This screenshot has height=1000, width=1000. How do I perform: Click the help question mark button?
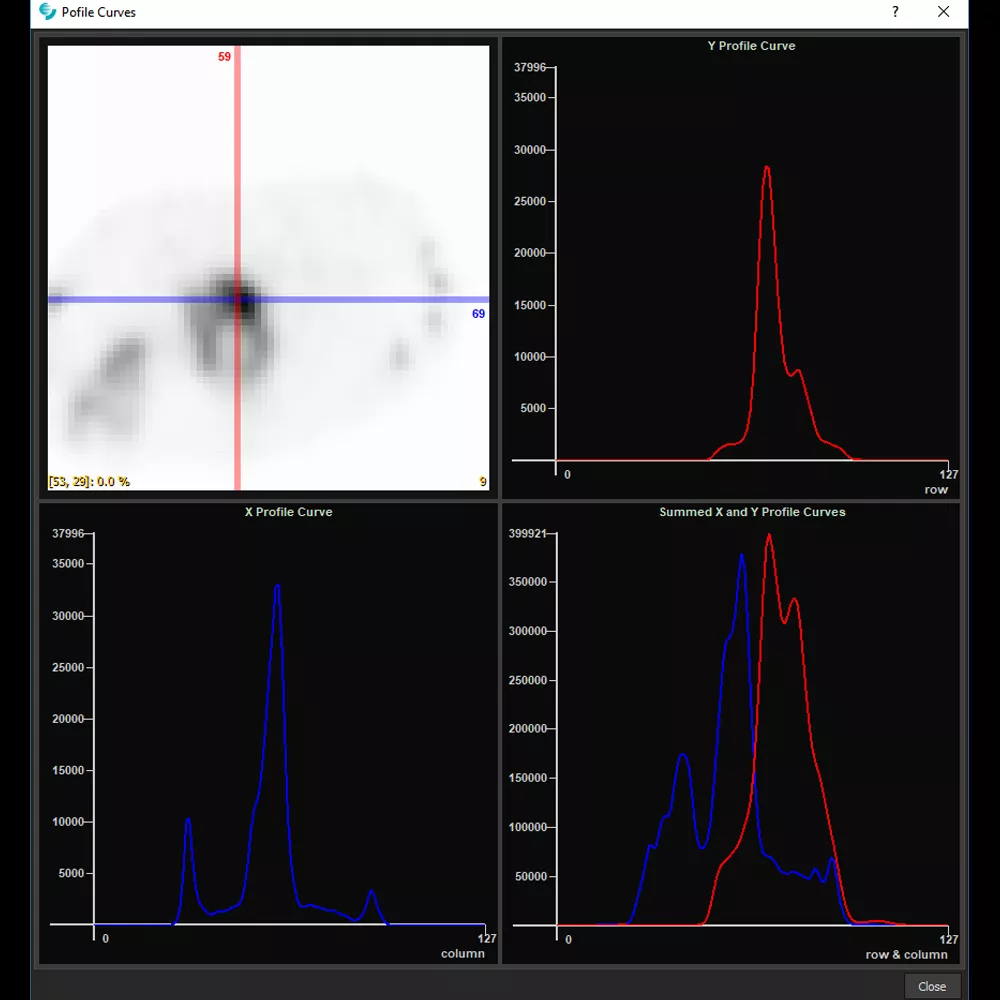click(x=895, y=11)
